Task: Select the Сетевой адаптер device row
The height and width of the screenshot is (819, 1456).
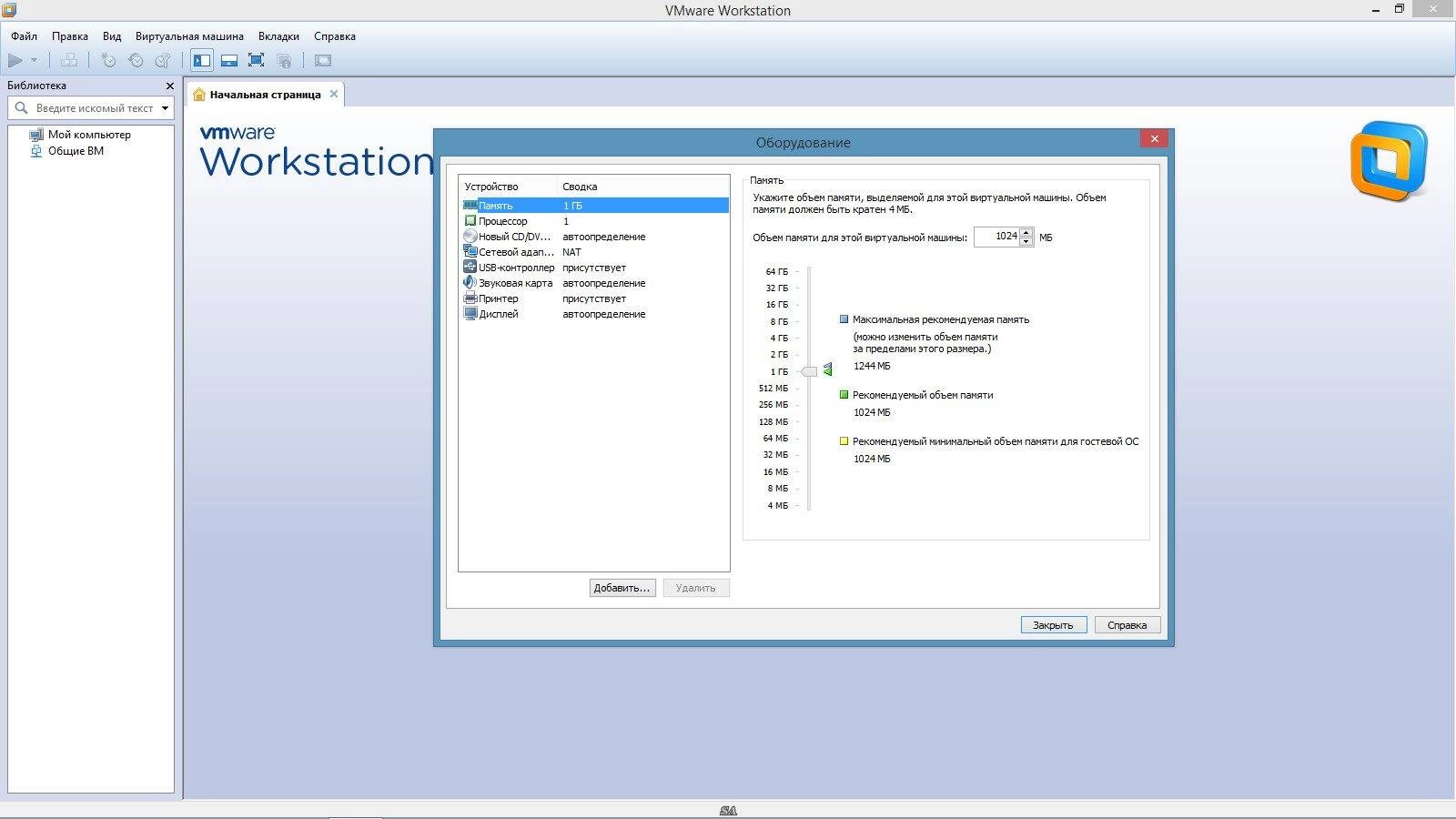Action: (x=595, y=252)
